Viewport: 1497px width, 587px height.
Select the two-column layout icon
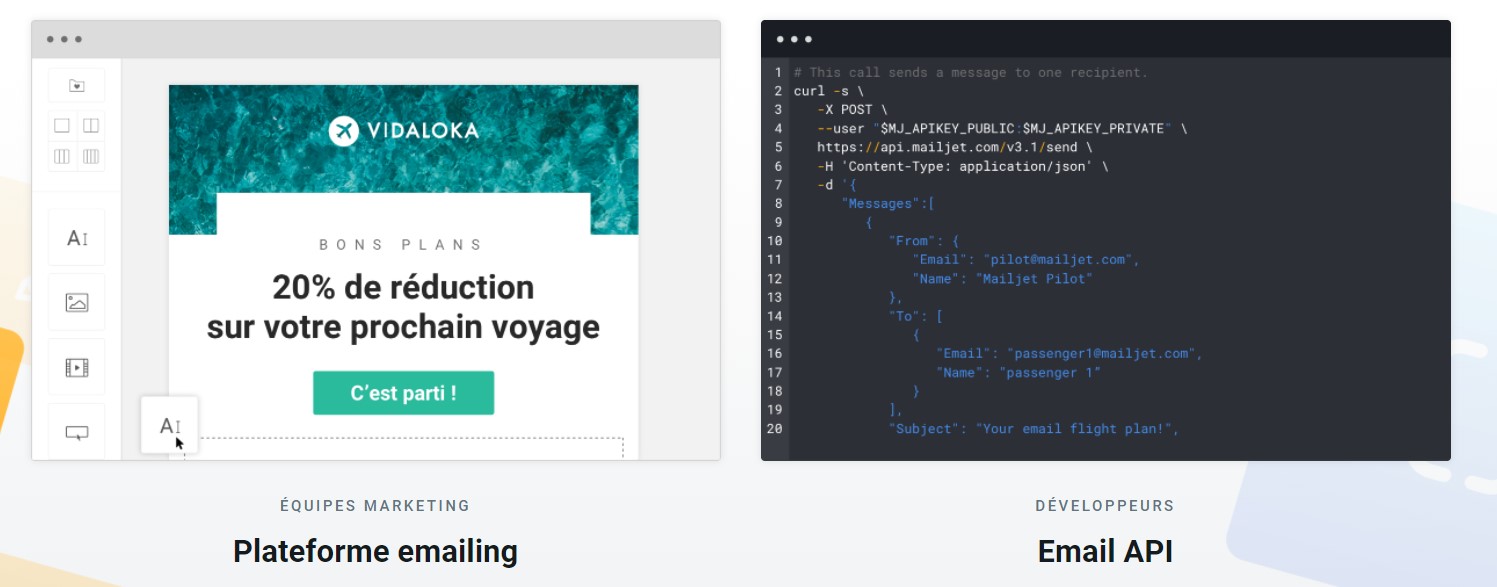point(91,126)
